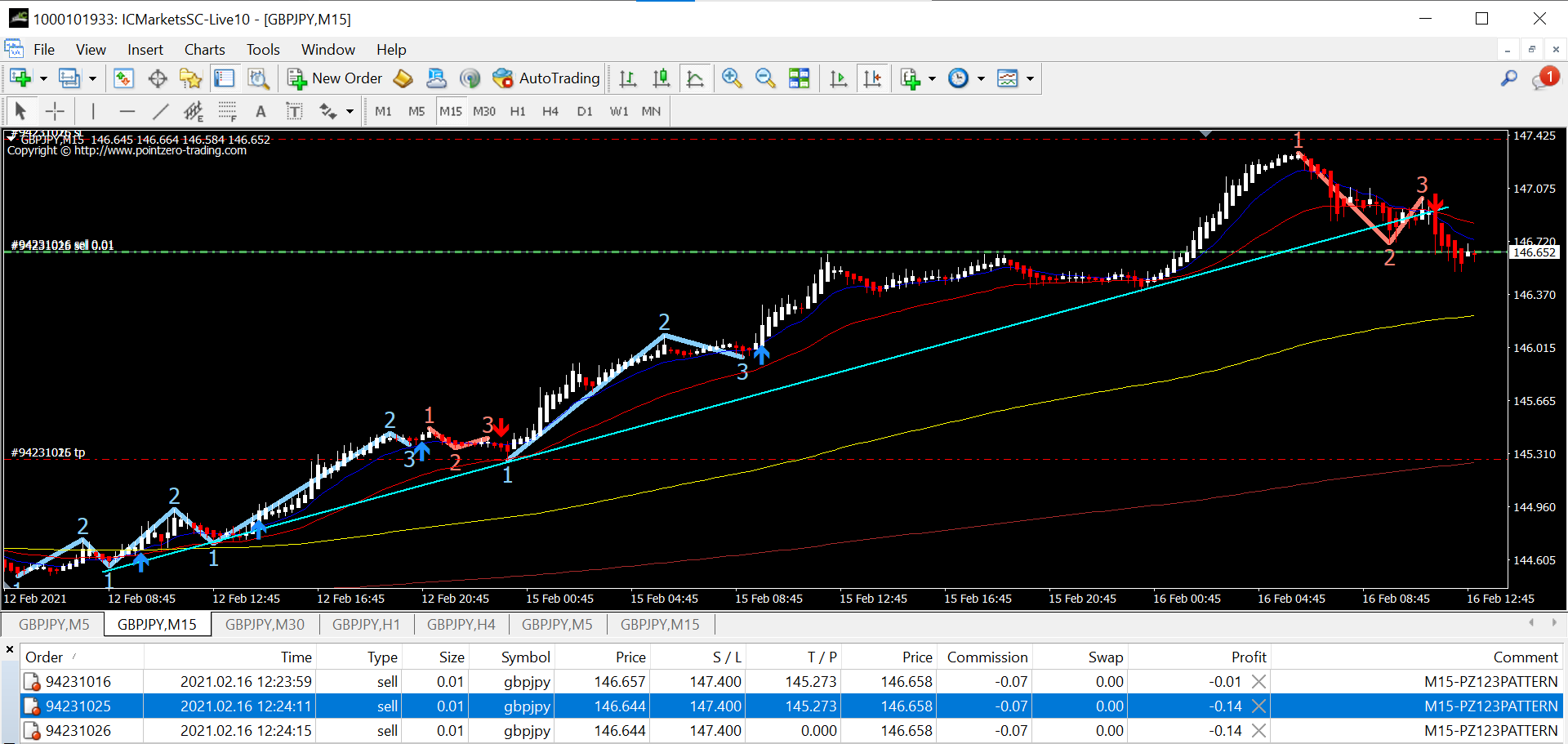Viewport: 1568px width, 744px height.
Task: Expand the Templates dropdown arrow
Action: click(x=1030, y=78)
